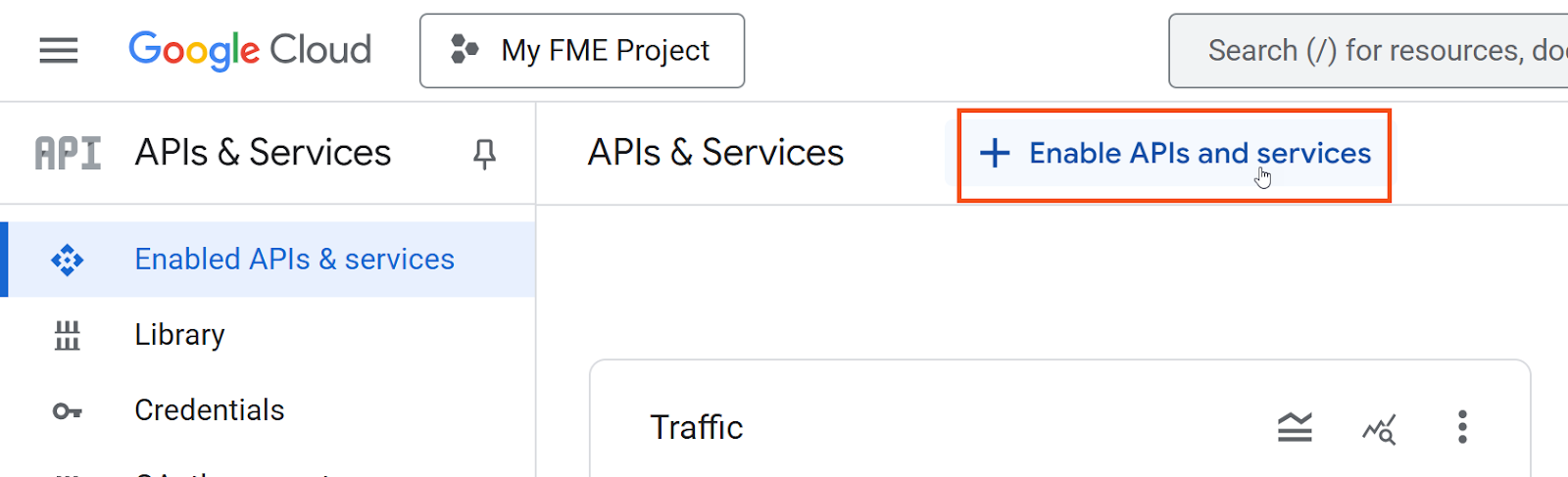Pin the APIs & Services sidebar
Screen dimensions: 1568x477
(x=484, y=154)
